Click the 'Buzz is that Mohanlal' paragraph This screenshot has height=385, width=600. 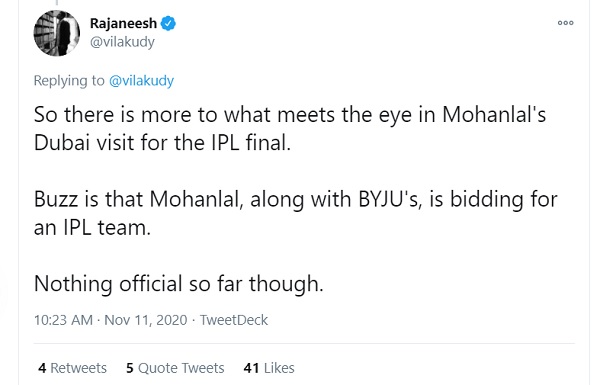(x=295, y=213)
